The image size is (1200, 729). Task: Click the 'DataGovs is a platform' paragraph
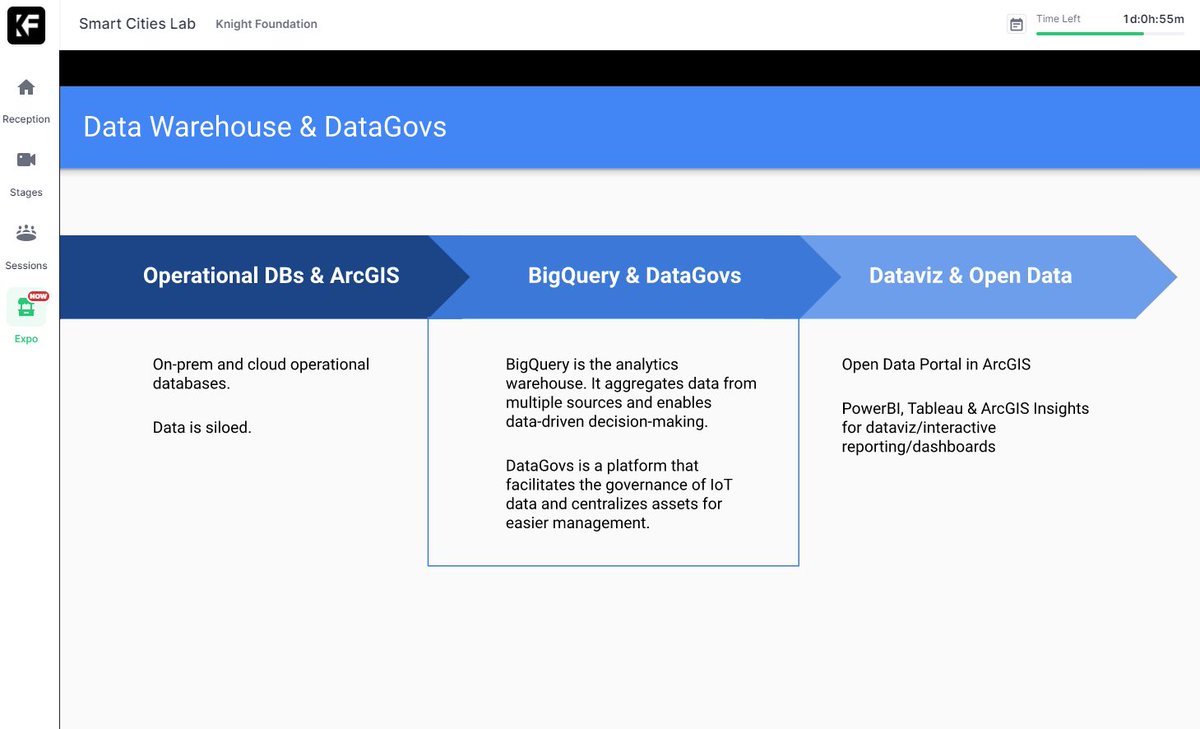click(x=620, y=494)
